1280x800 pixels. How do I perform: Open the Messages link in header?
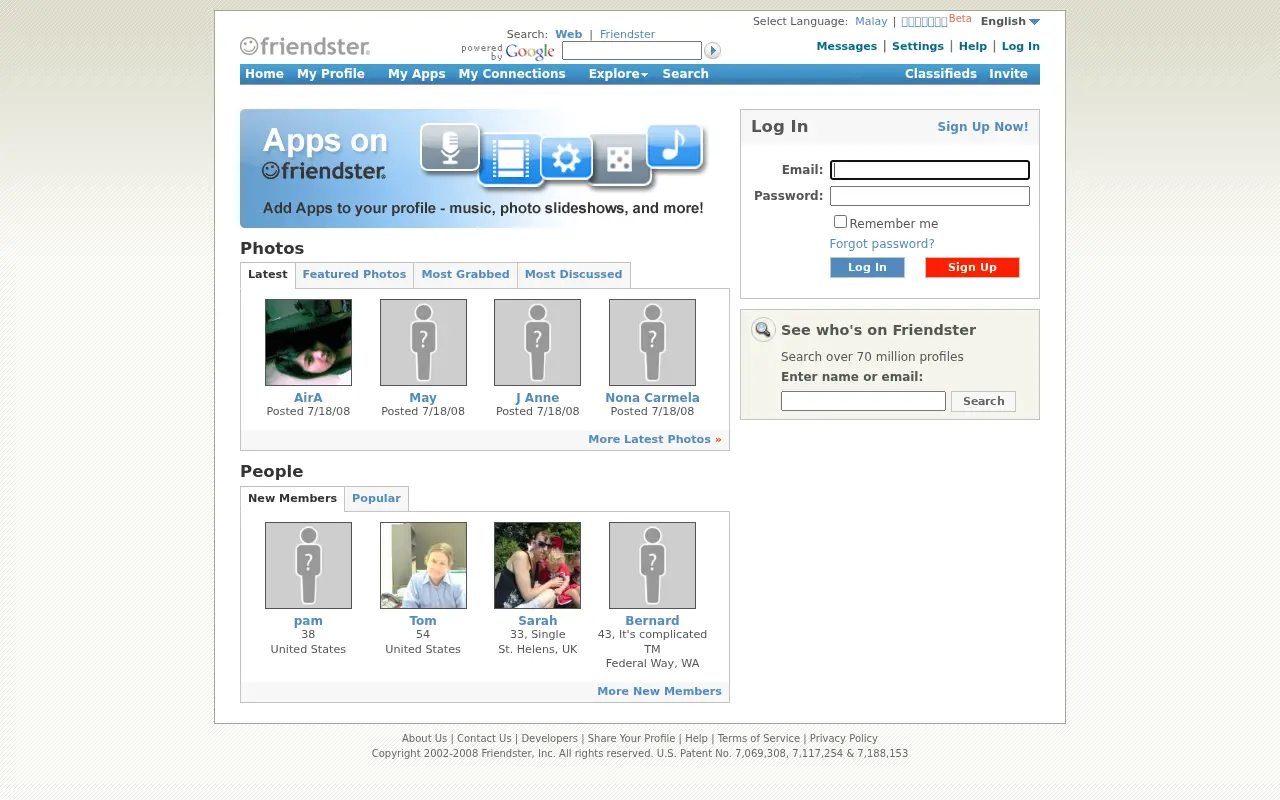pos(846,46)
